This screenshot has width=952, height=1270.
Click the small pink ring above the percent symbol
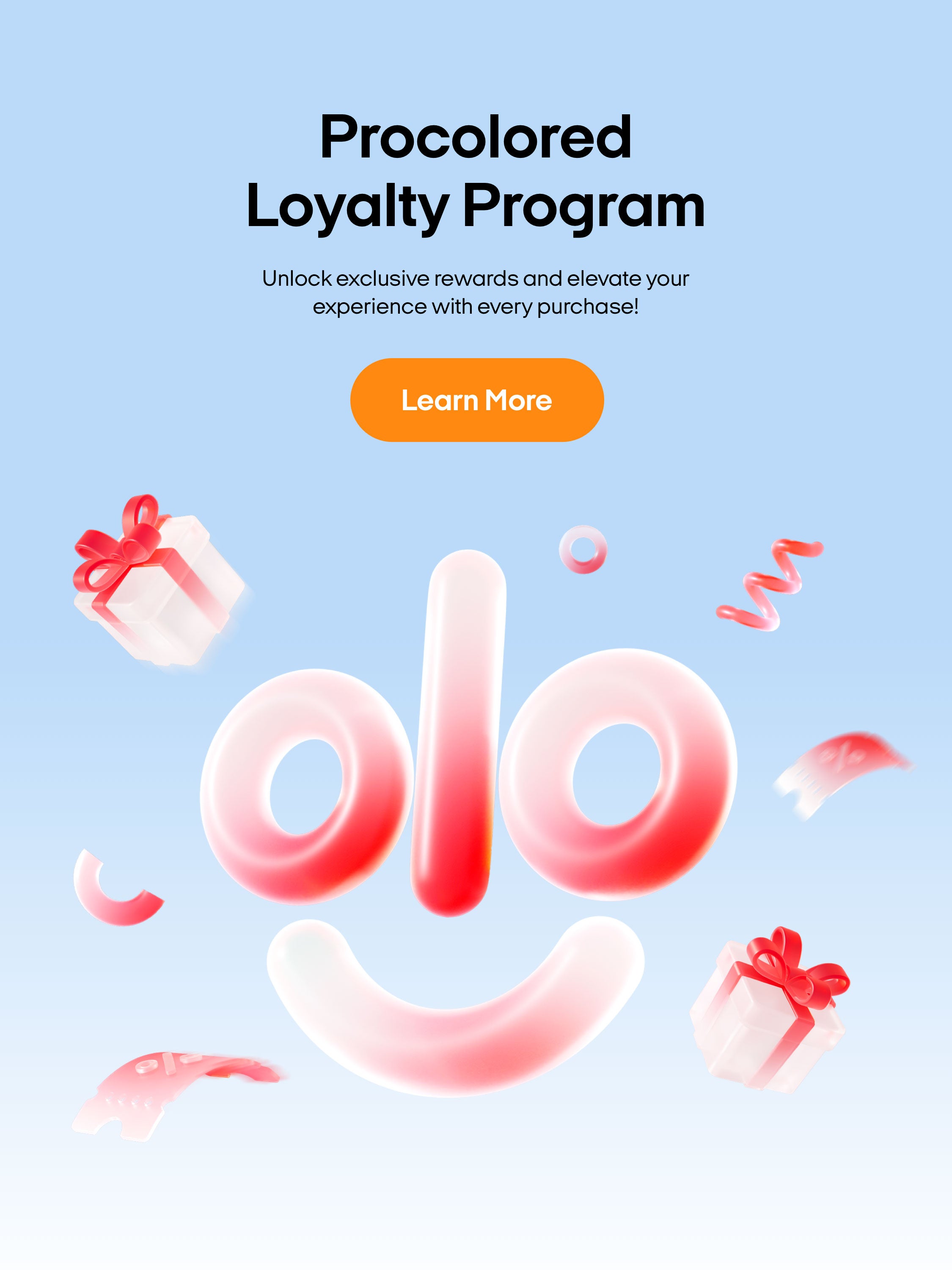(x=583, y=549)
